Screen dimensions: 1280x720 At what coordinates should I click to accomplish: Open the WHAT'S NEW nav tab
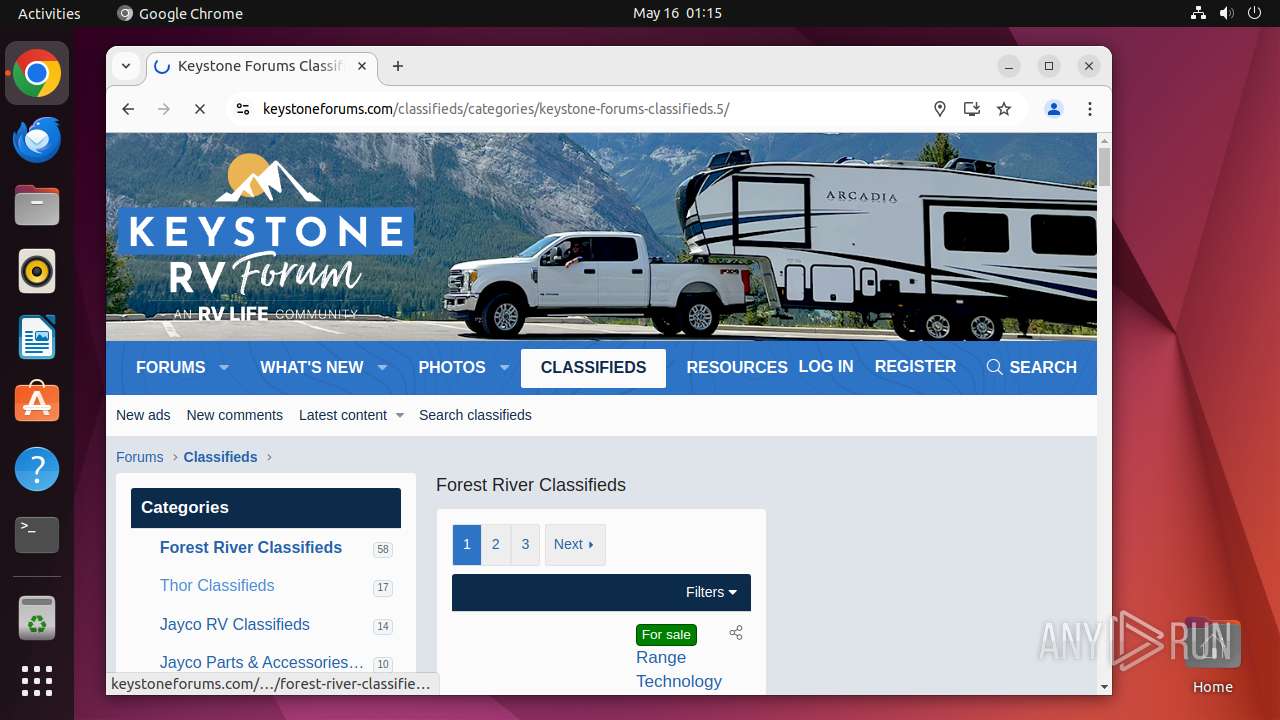[x=312, y=368]
